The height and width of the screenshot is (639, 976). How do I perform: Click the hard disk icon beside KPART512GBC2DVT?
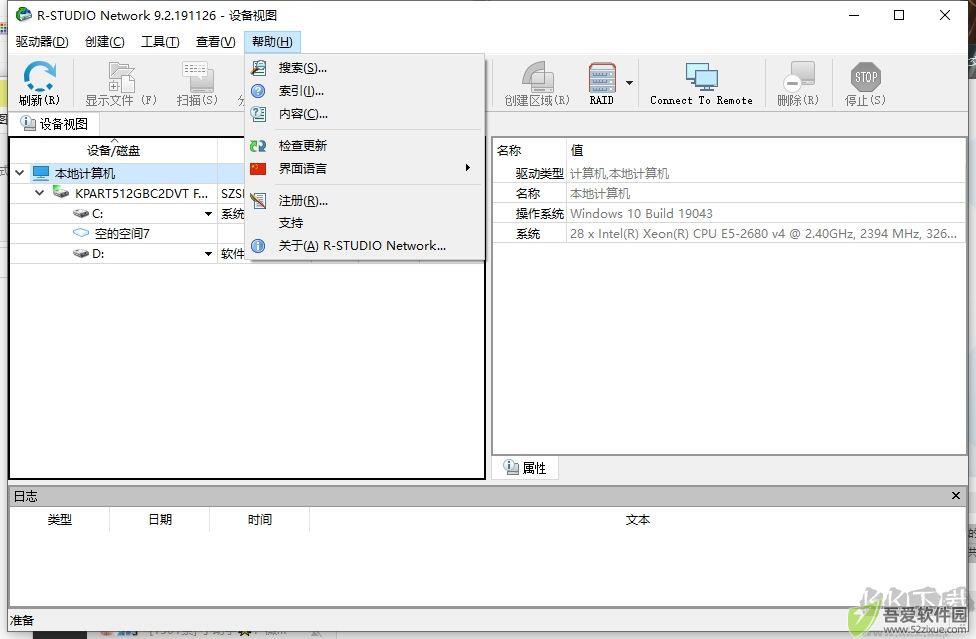61,192
